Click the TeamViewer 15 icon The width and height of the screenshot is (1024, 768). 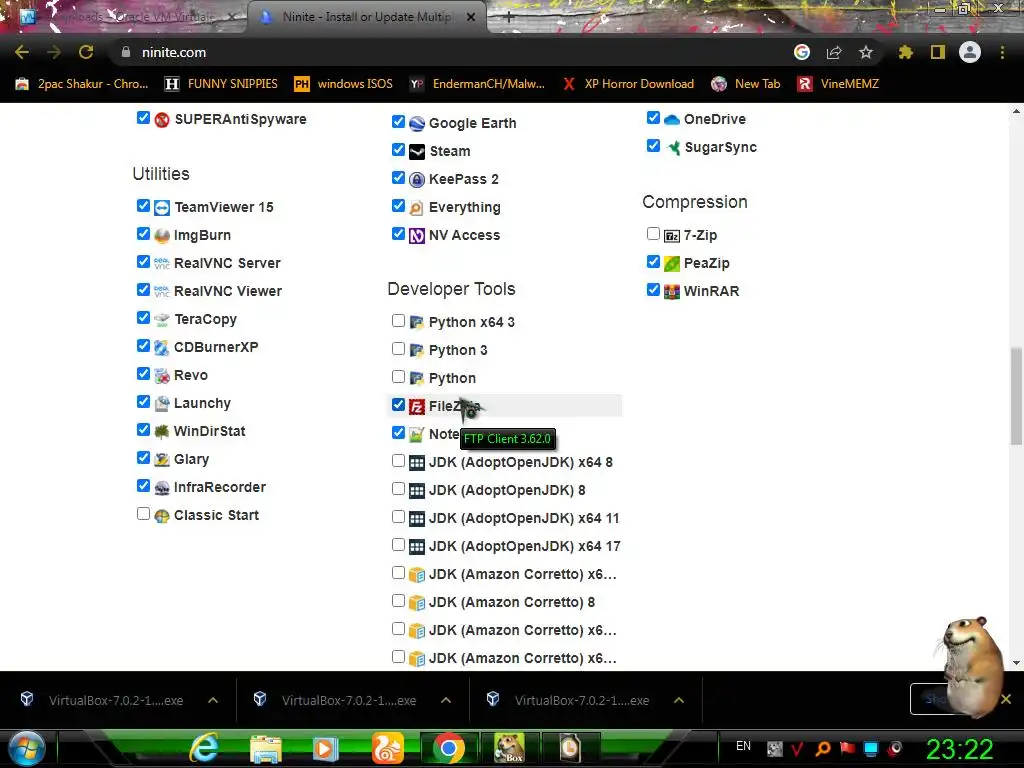tap(162, 208)
